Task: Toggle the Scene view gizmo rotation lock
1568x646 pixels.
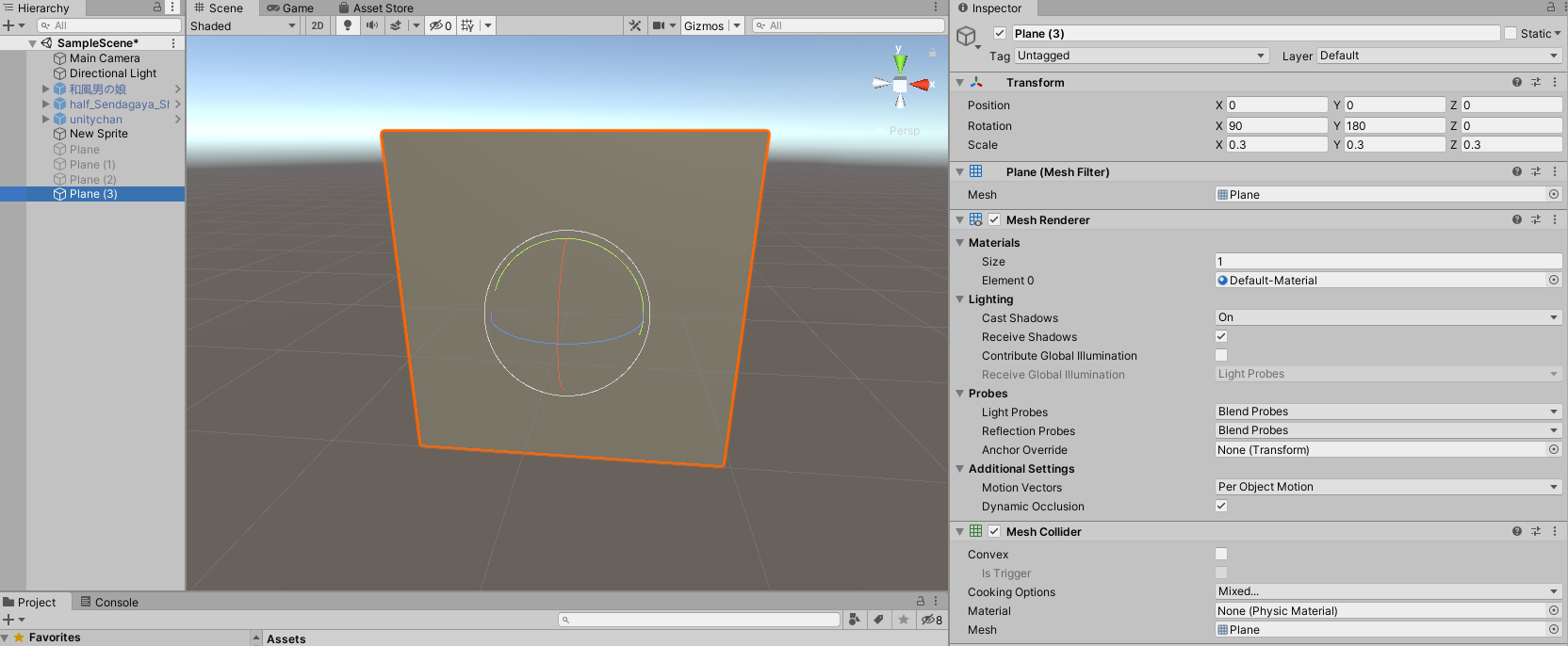Action: tap(932, 53)
